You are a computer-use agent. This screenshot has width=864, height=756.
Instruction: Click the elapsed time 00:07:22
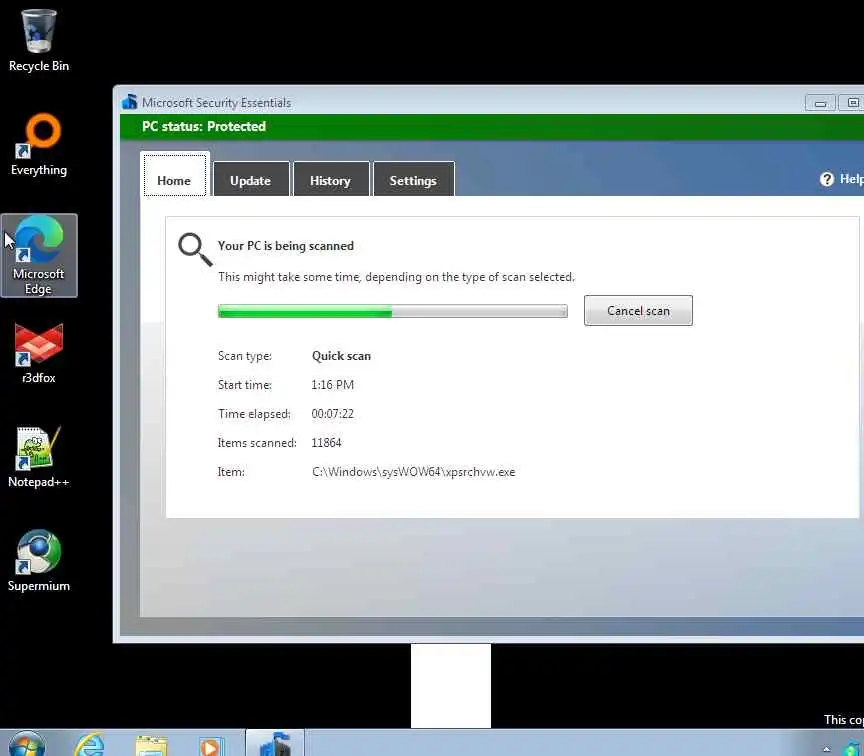[x=332, y=414]
